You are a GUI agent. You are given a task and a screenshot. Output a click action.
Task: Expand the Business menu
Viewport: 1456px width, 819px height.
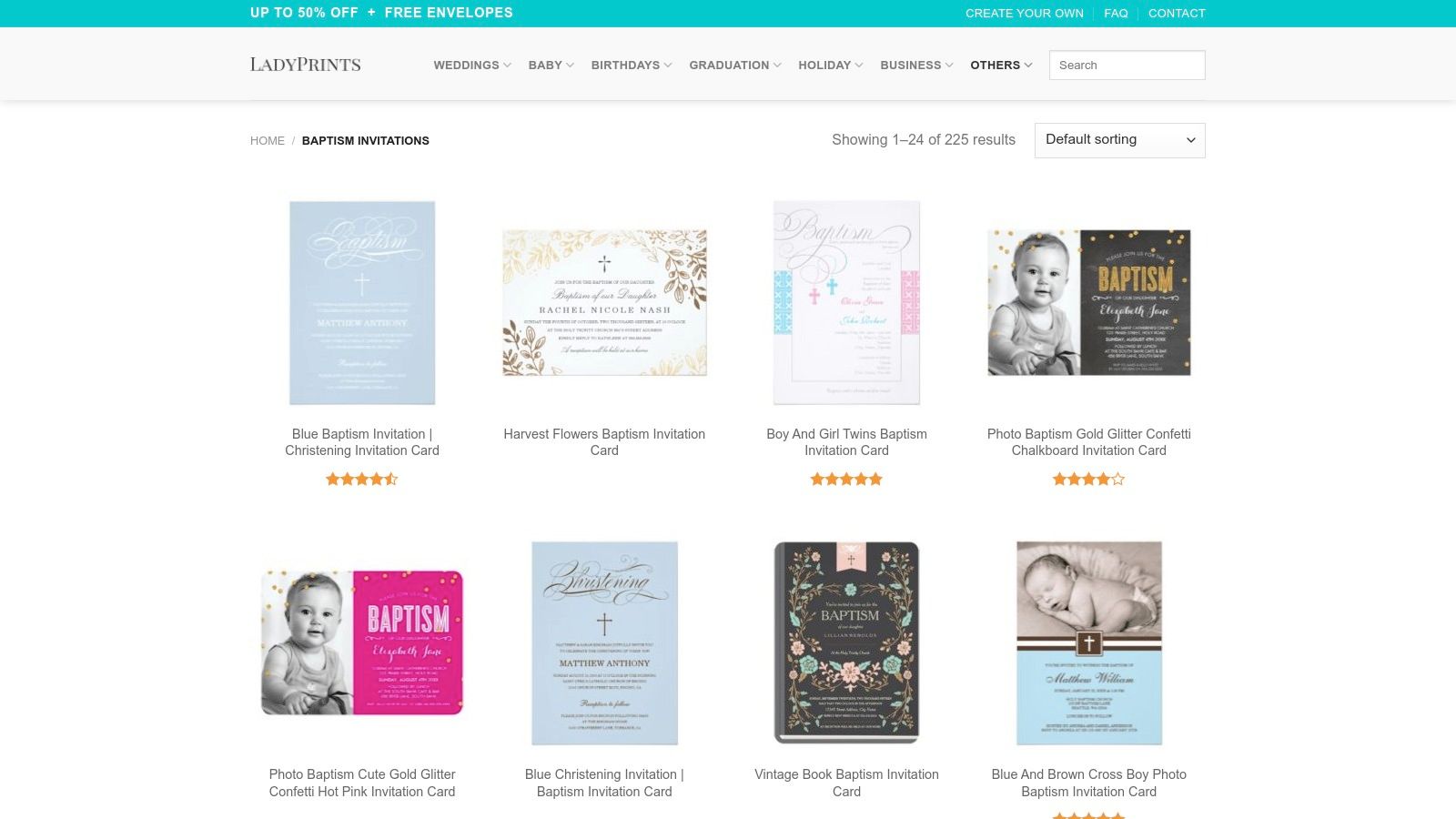click(x=916, y=66)
